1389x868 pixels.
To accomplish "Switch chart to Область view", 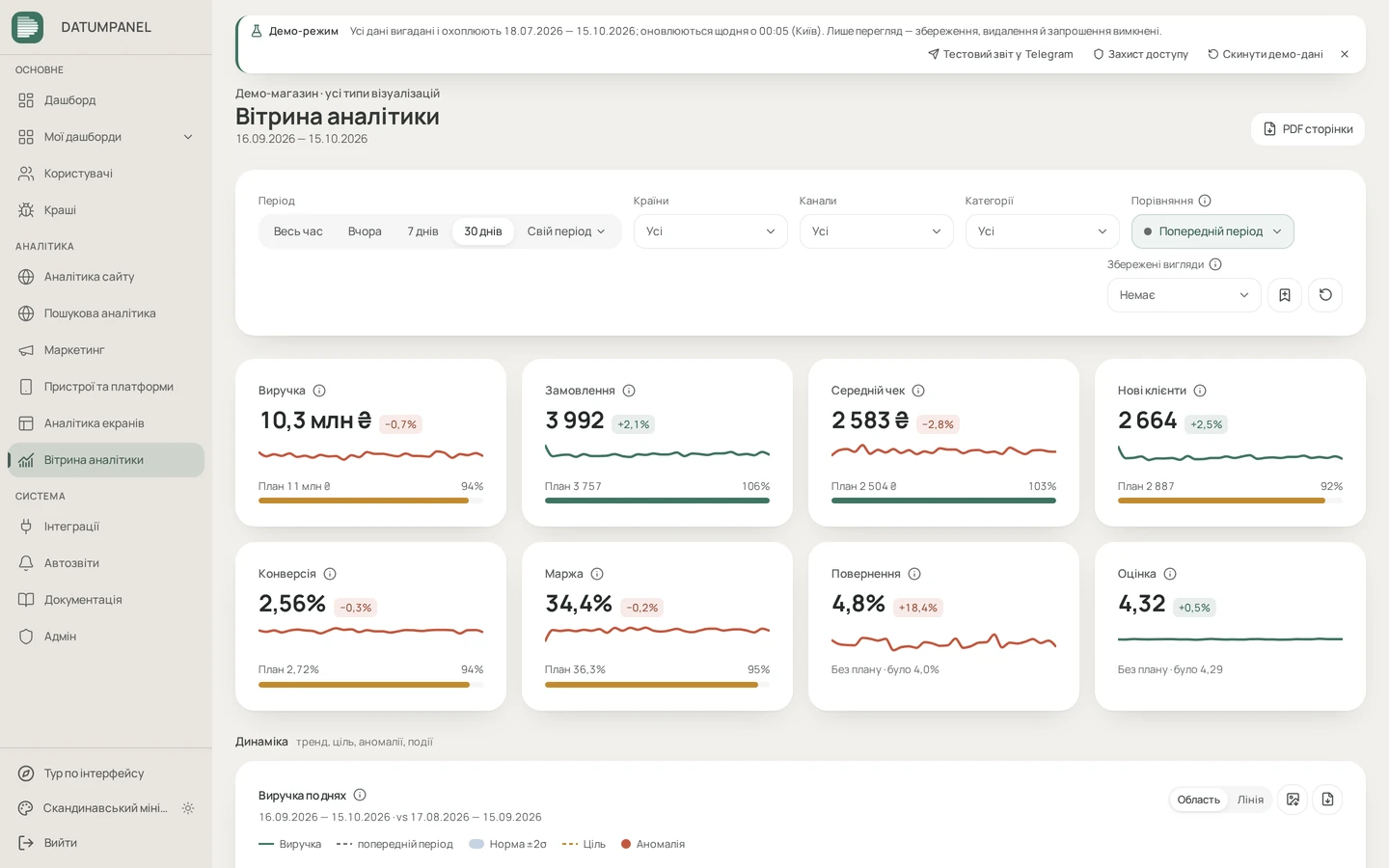I will (1198, 800).
